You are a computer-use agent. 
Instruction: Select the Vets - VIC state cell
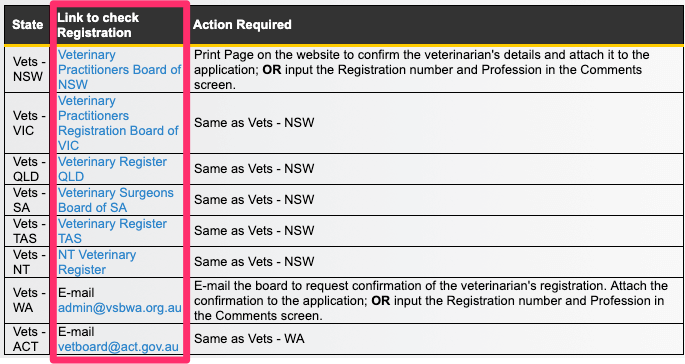click(x=28, y=123)
